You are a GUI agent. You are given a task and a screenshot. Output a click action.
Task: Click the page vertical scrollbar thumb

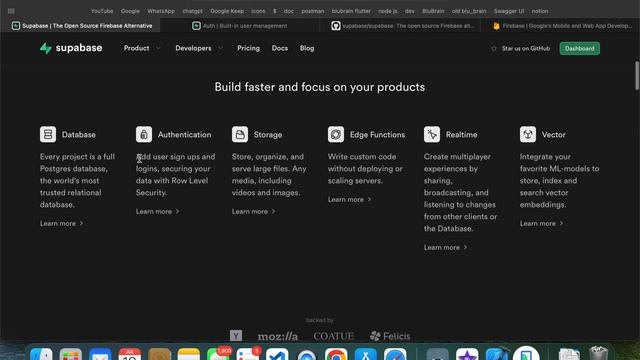[637, 76]
